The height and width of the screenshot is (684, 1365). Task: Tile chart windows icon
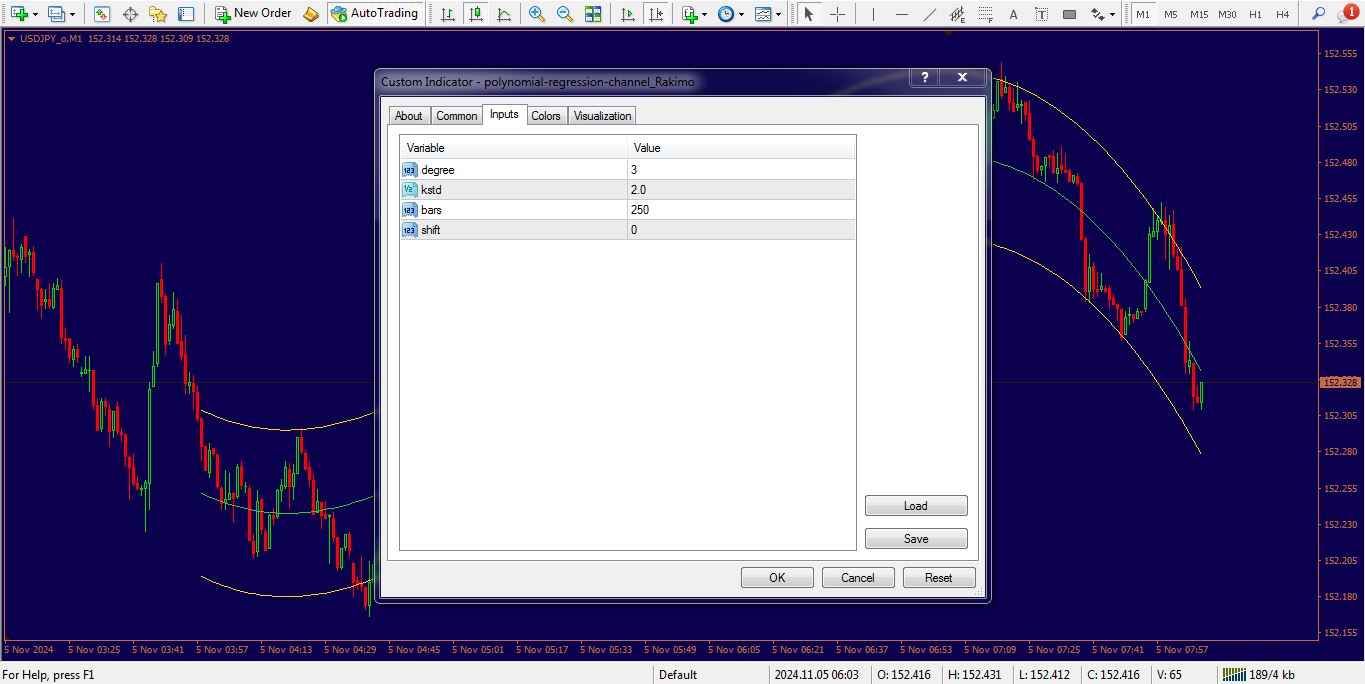tap(593, 14)
